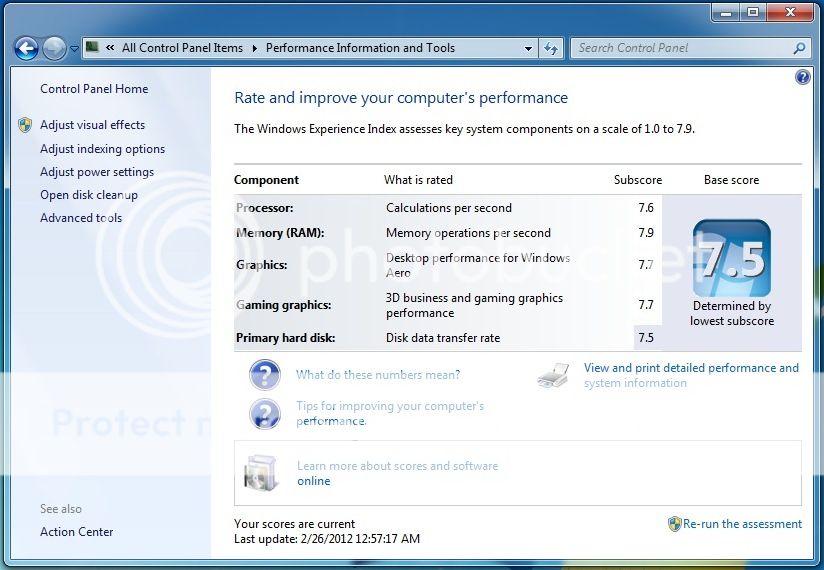
Task: Click question icon next to numbers meaning
Action: 264,375
